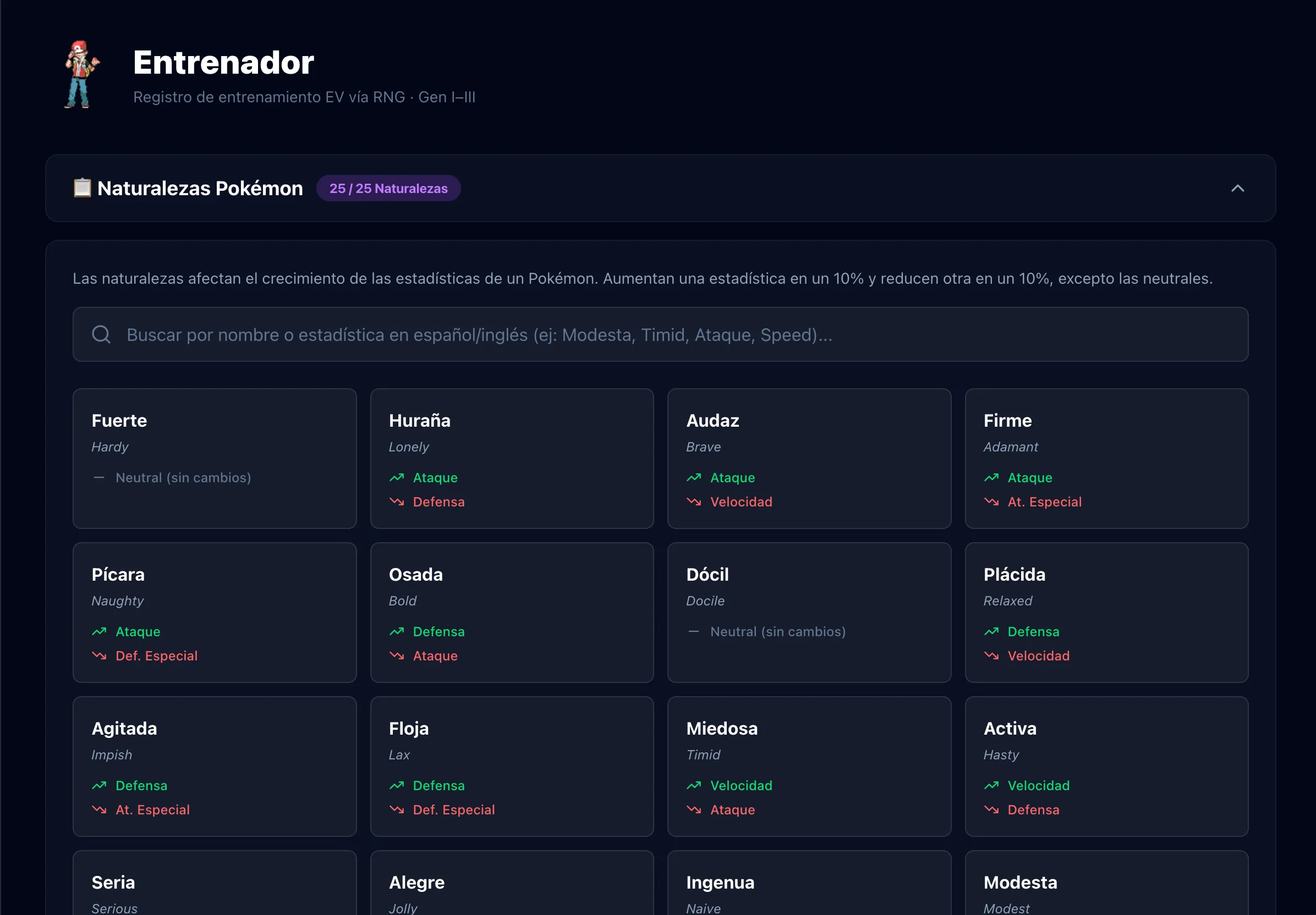Click the red 'Velocidad' stat in Audaz card
The height and width of the screenshot is (915, 1316).
[741, 501]
